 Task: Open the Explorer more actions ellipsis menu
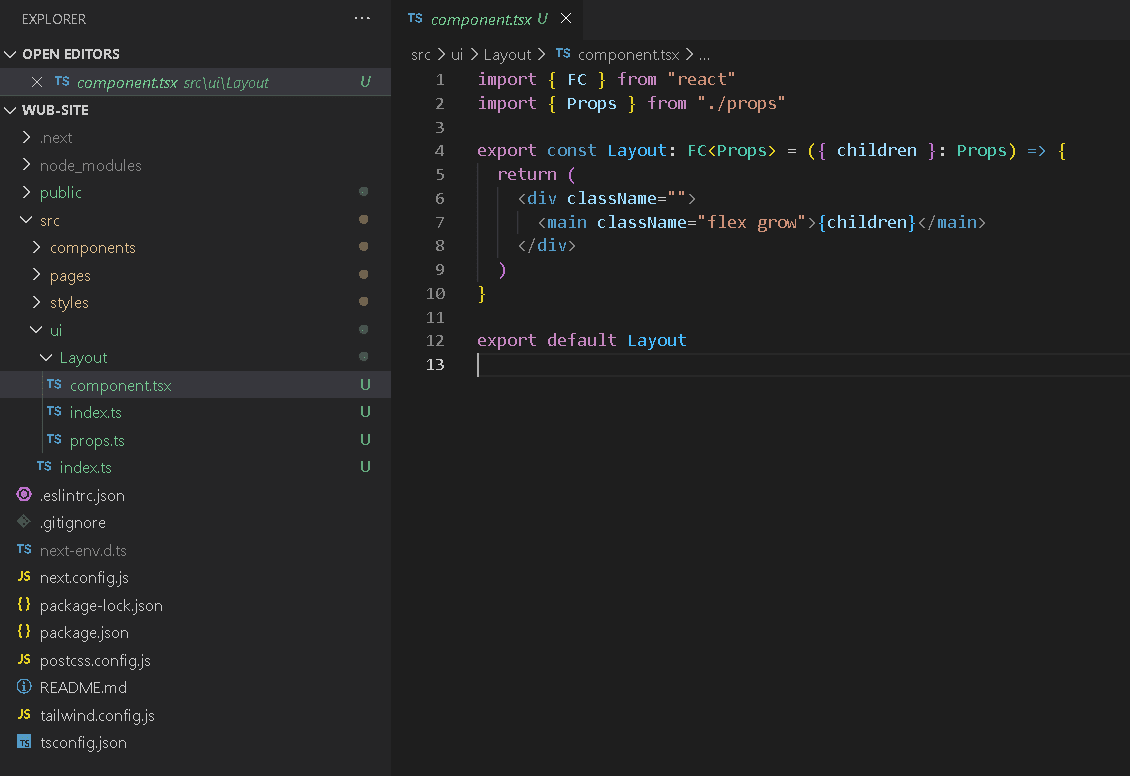362,19
